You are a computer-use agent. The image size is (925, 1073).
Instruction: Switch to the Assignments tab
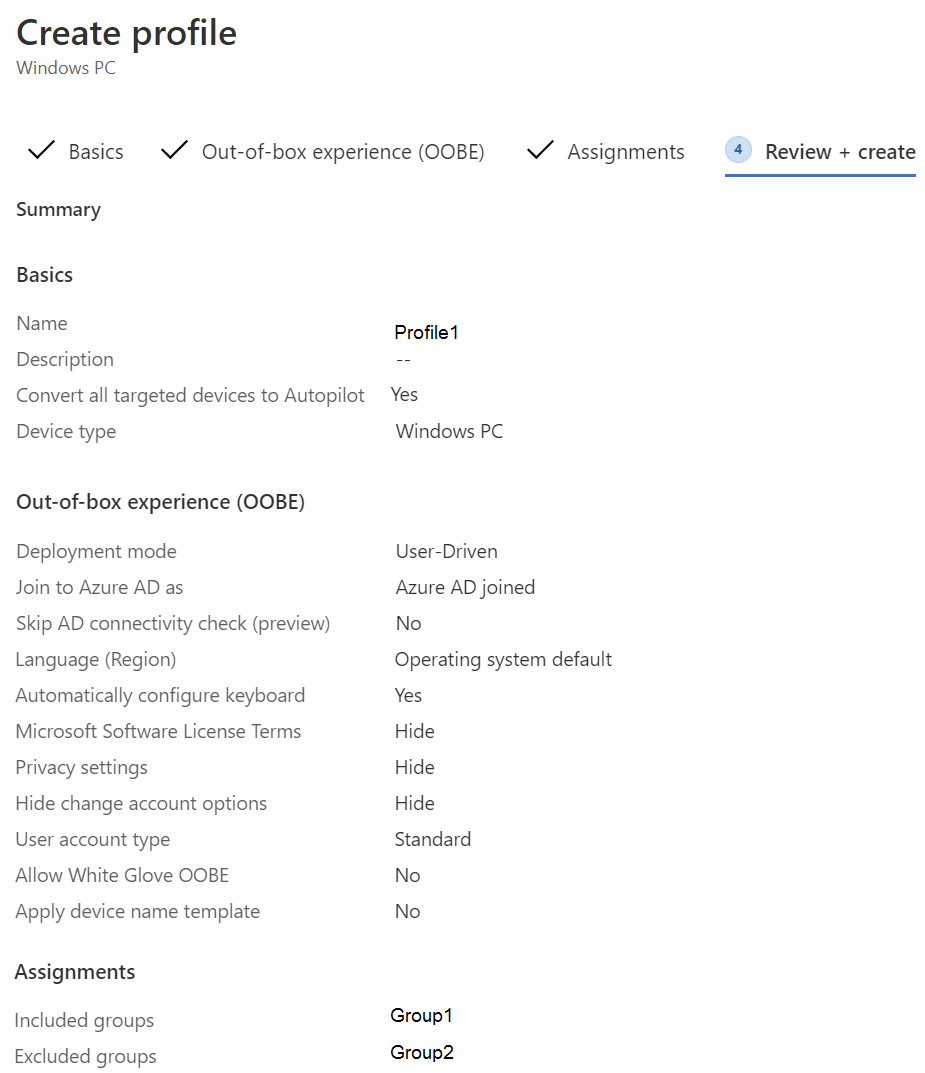tap(626, 151)
